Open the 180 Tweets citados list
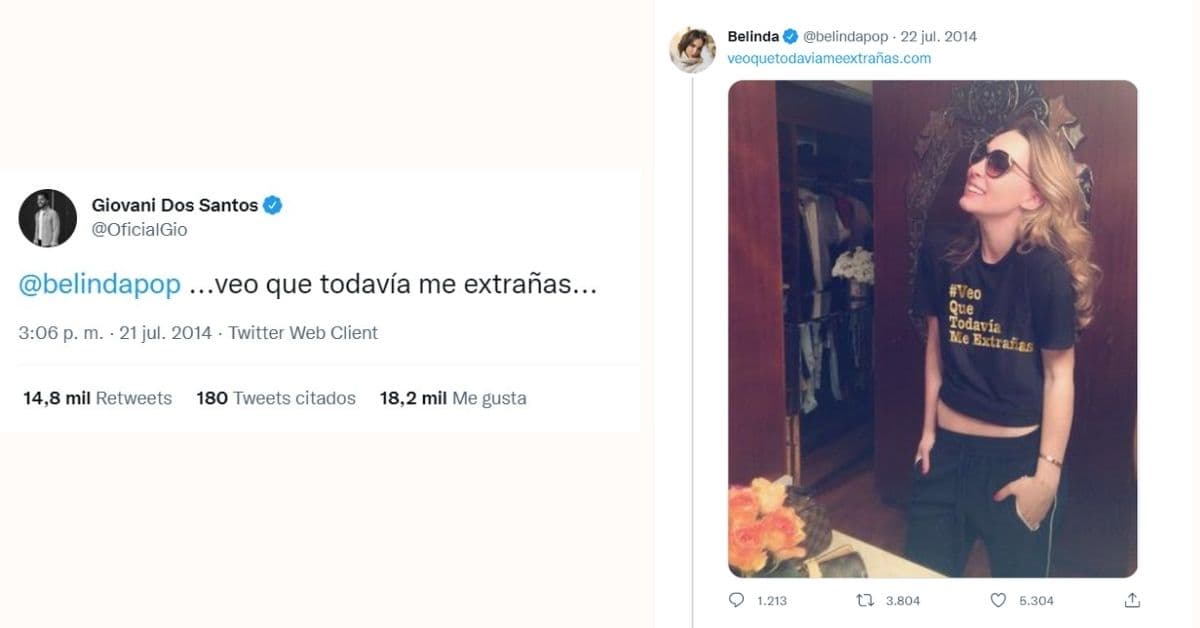This screenshot has width=1200, height=628. pyautogui.click(x=276, y=397)
